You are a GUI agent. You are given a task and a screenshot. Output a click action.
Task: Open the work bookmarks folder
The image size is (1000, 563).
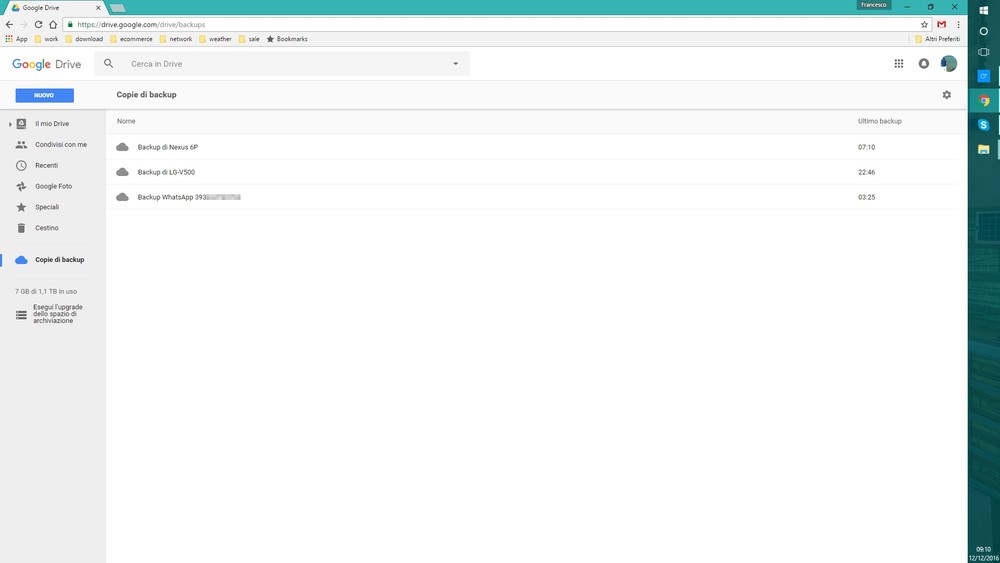pos(46,39)
